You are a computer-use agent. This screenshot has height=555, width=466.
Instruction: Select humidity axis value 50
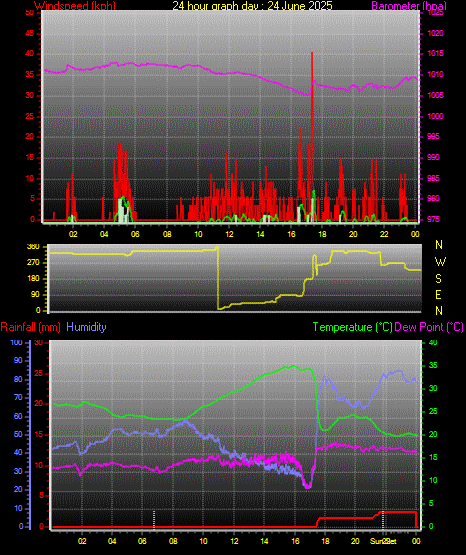pos(18,435)
